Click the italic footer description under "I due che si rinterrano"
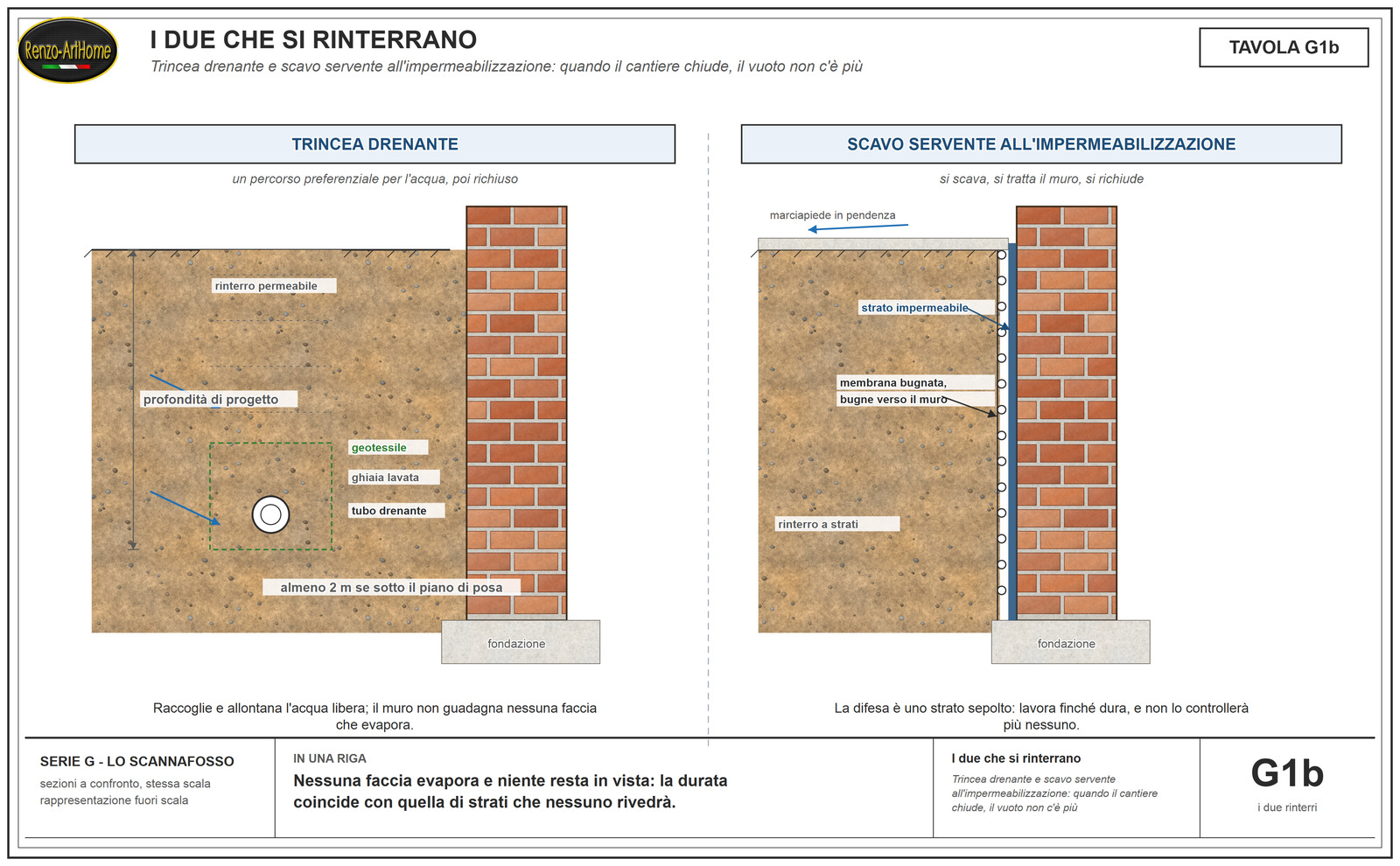1400x866 pixels. point(1054,793)
